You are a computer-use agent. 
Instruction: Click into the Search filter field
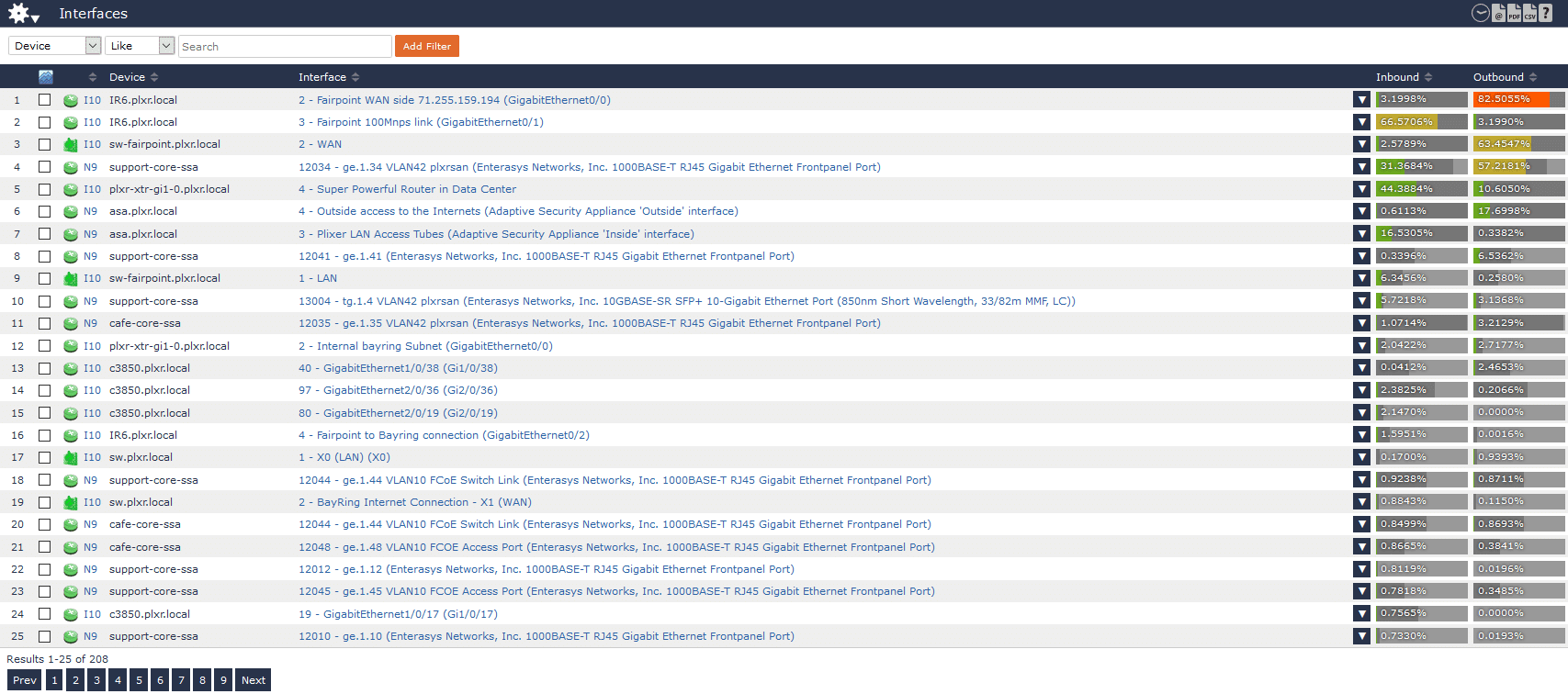pyautogui.click(x=285, y=47)
